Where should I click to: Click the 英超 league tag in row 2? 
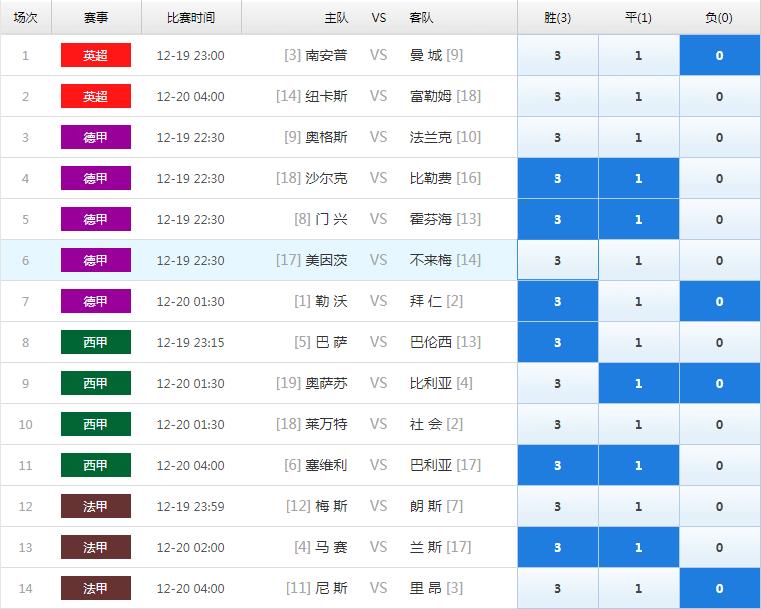(x=96, y=97)
